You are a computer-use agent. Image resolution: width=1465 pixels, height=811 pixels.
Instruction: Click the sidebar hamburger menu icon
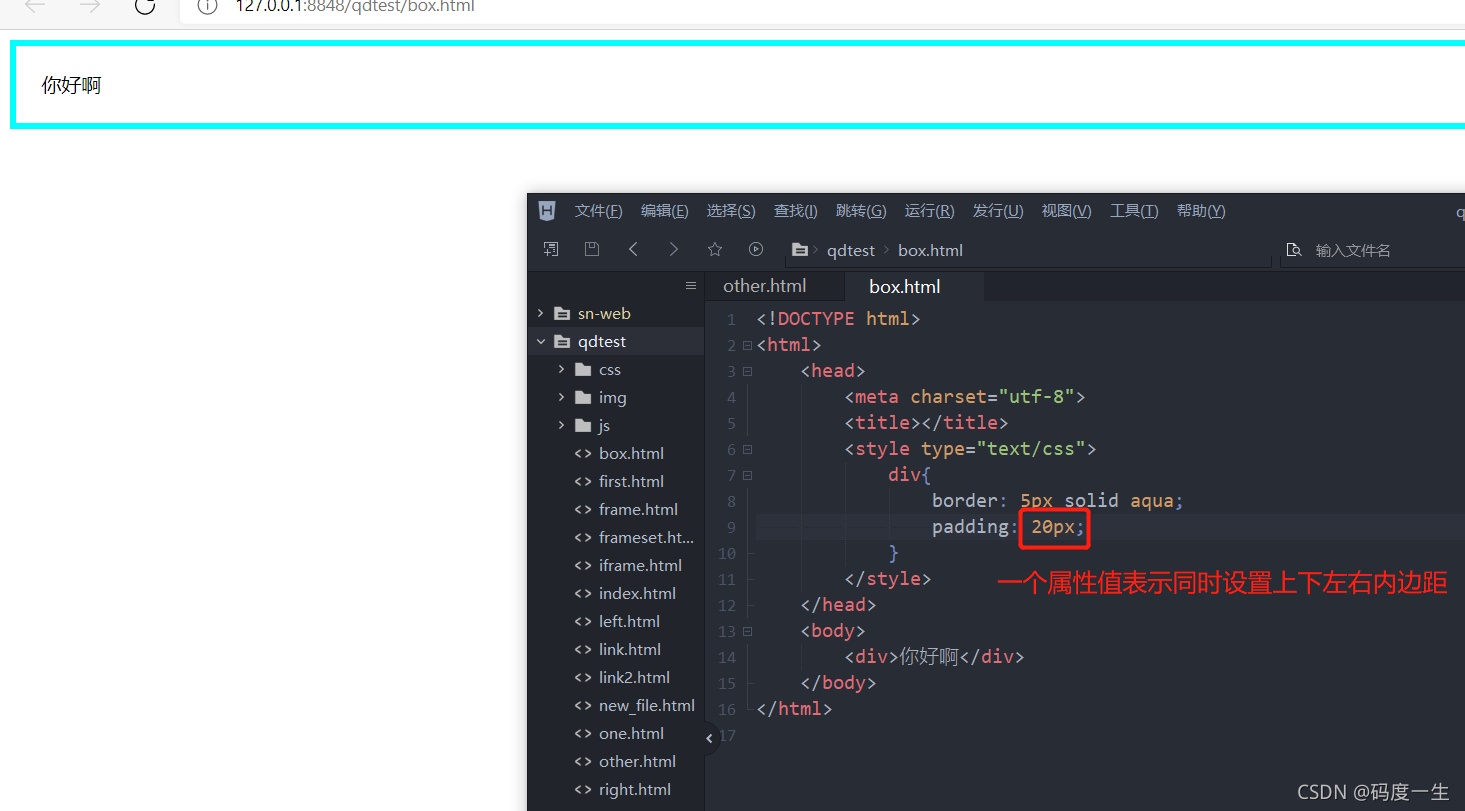[690, 286]
